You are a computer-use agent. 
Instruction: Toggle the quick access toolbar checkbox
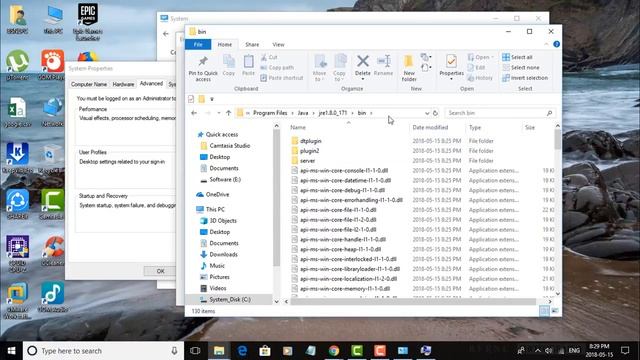coord(191,99)
